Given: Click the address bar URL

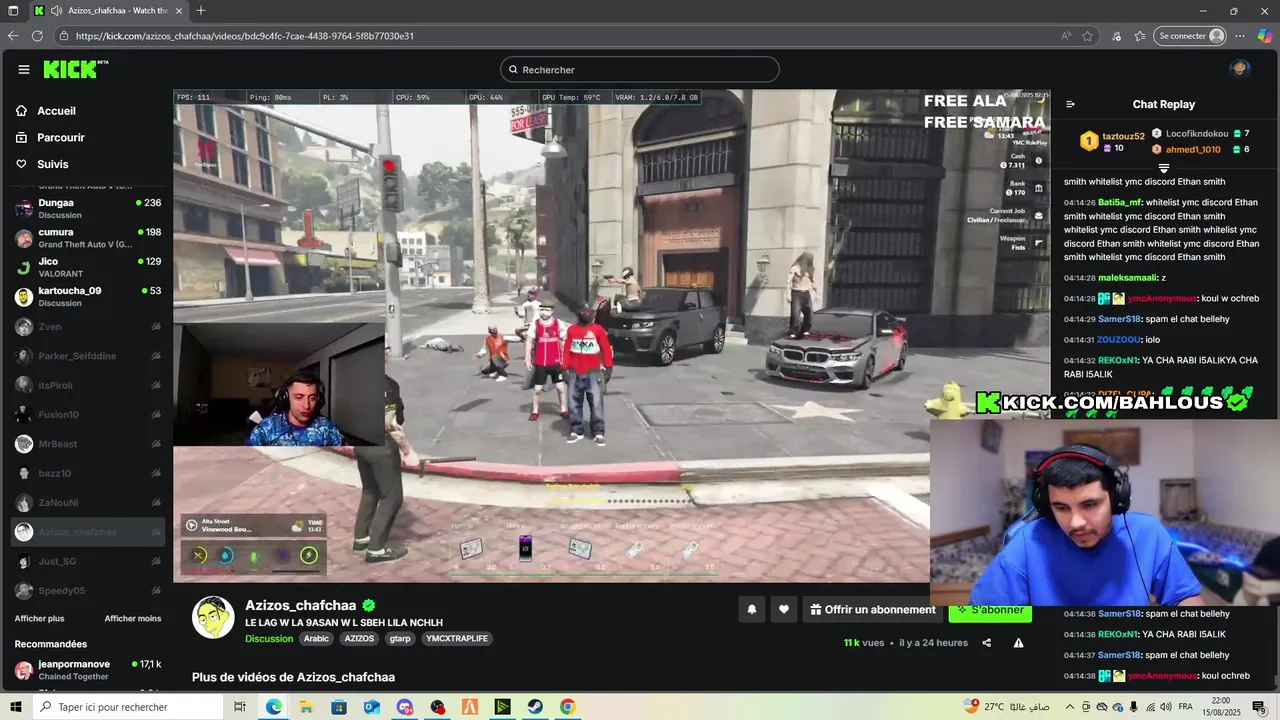Looking at the screenshot, I should 245,36.
